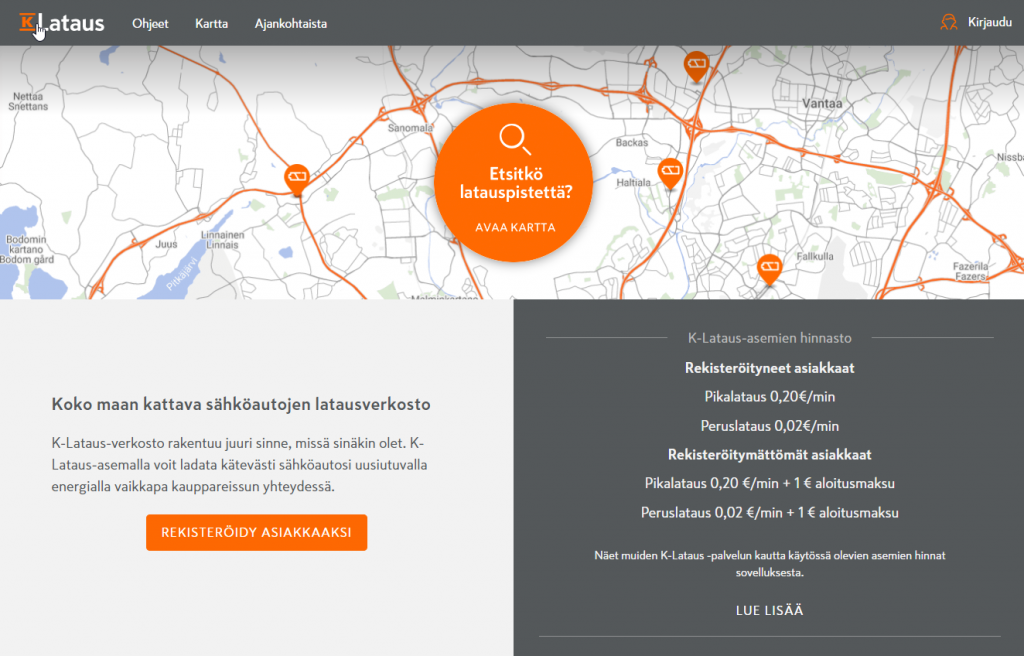
Task: Click the Sanomala label on the map
Action: pos(410,128)
